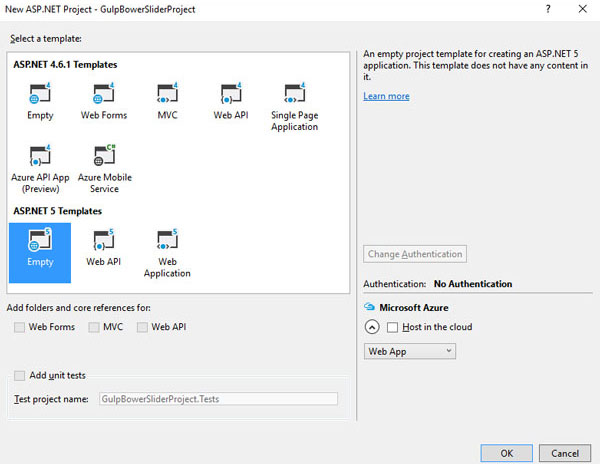
Task: Open the Learn more link
Action: point(386,96)
